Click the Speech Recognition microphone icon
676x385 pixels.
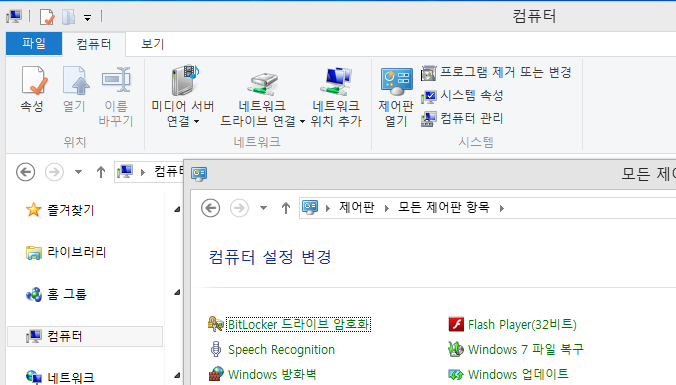(216, 349)
